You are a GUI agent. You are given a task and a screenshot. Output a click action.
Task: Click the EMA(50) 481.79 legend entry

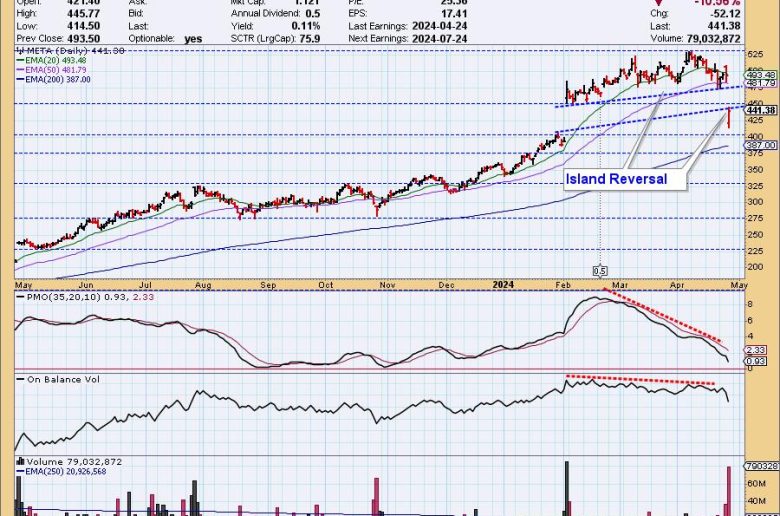coord(51,70)
